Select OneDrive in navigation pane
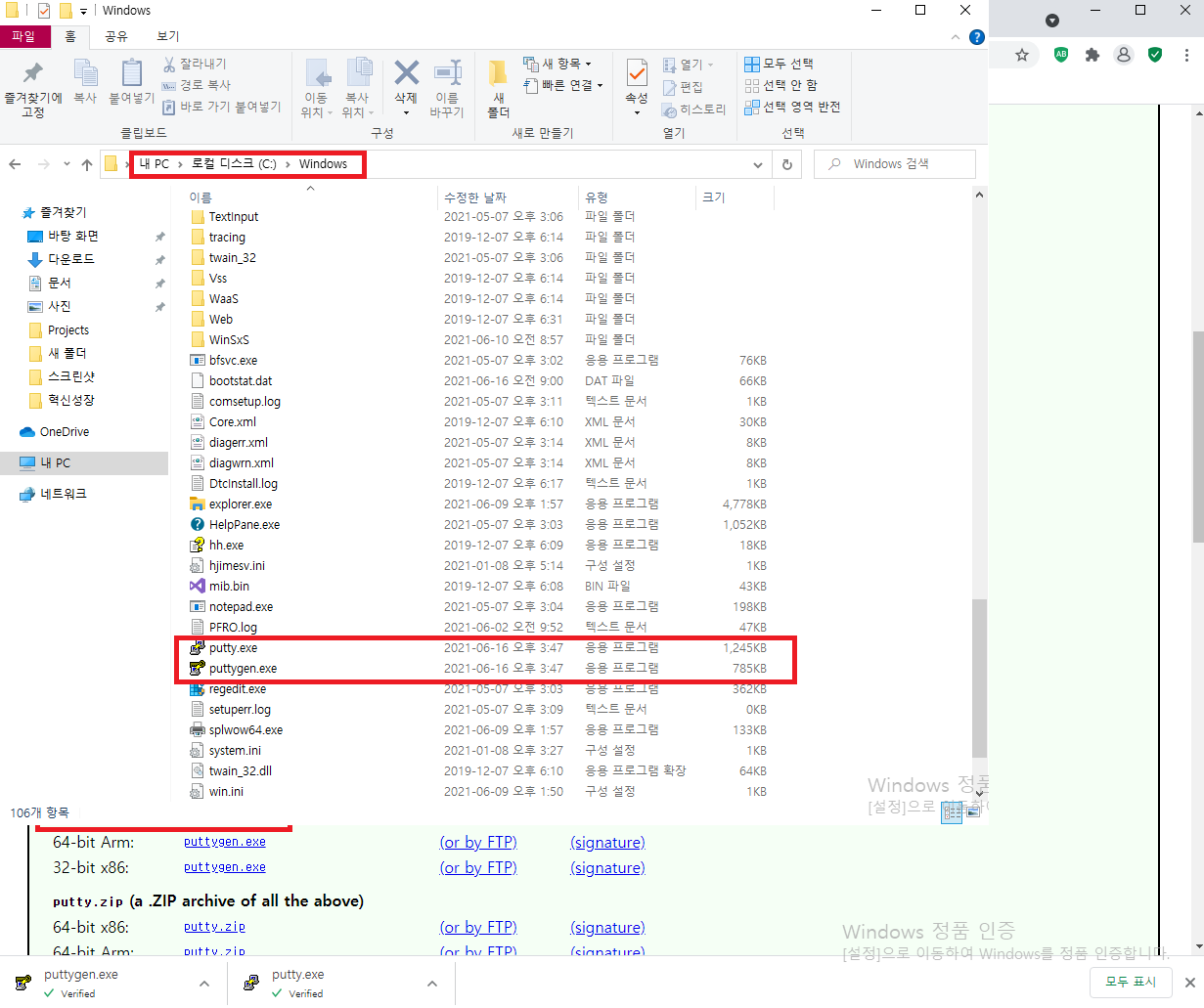The height and width of the screenshot is (1008, 1204). [x=65, y=431]
